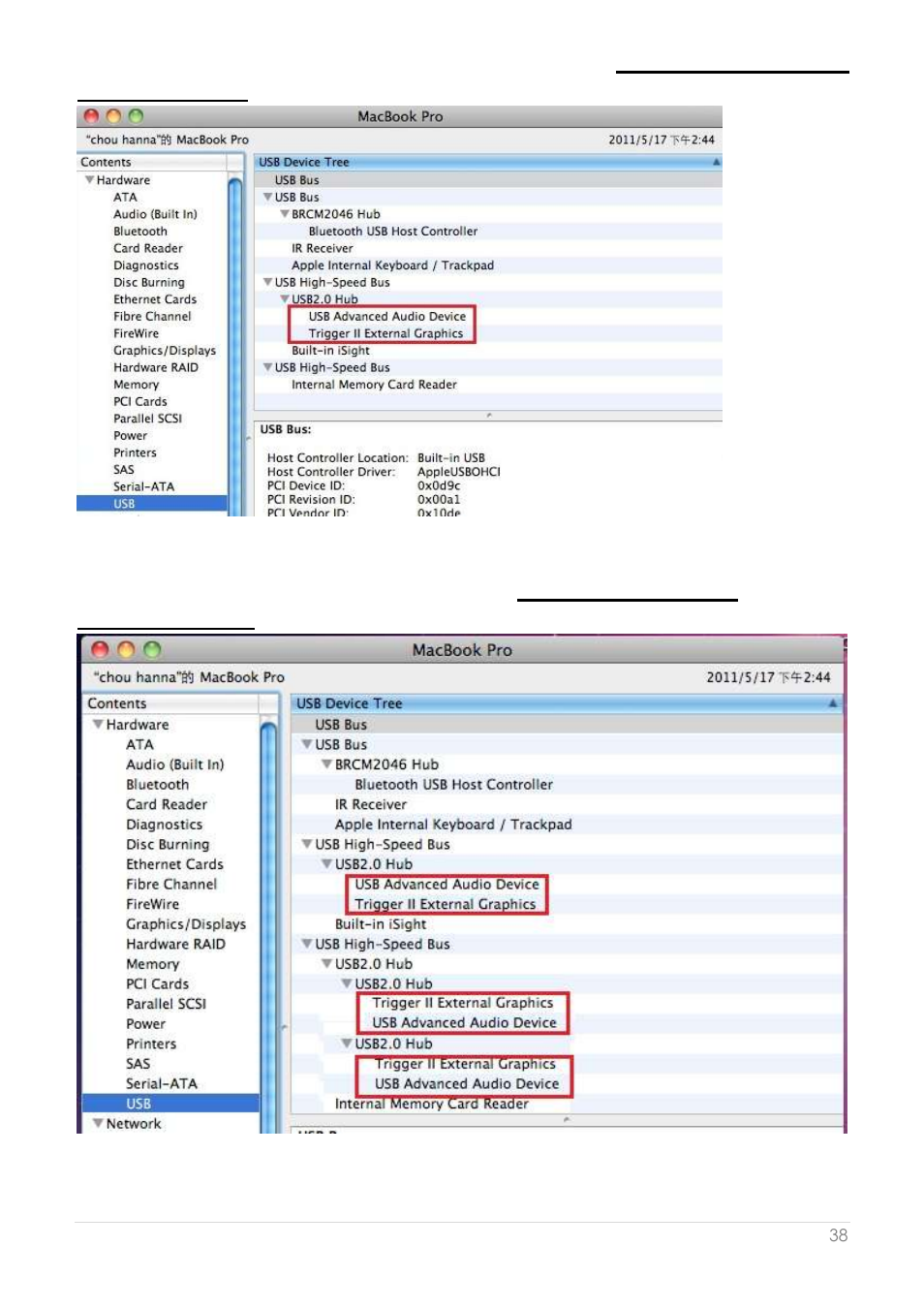This screenshot has width=924, height=1309.
Task: Select Bluetooth USB Host Controller in upper window
Action: (393, 232)
